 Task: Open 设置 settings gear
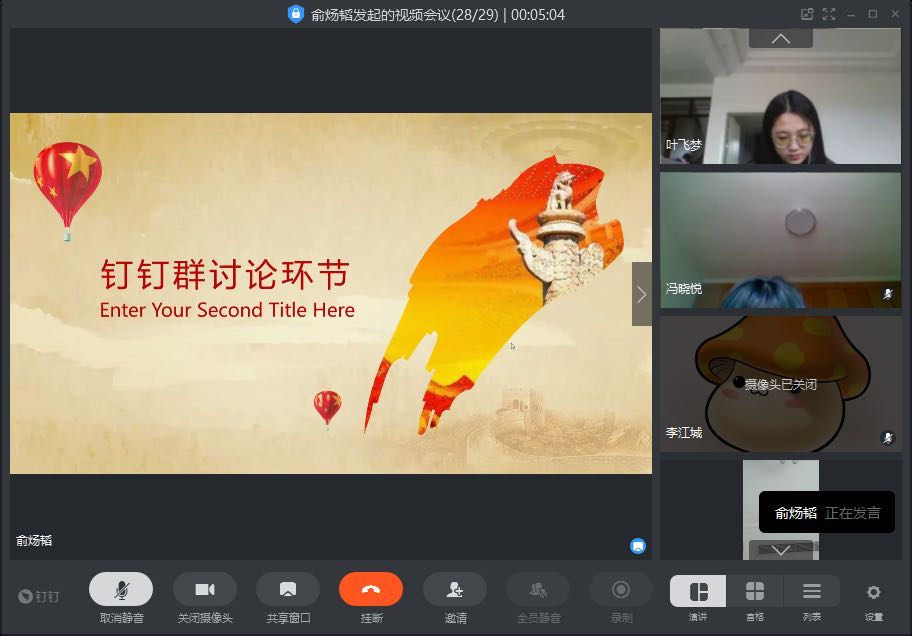coord(873,592)
